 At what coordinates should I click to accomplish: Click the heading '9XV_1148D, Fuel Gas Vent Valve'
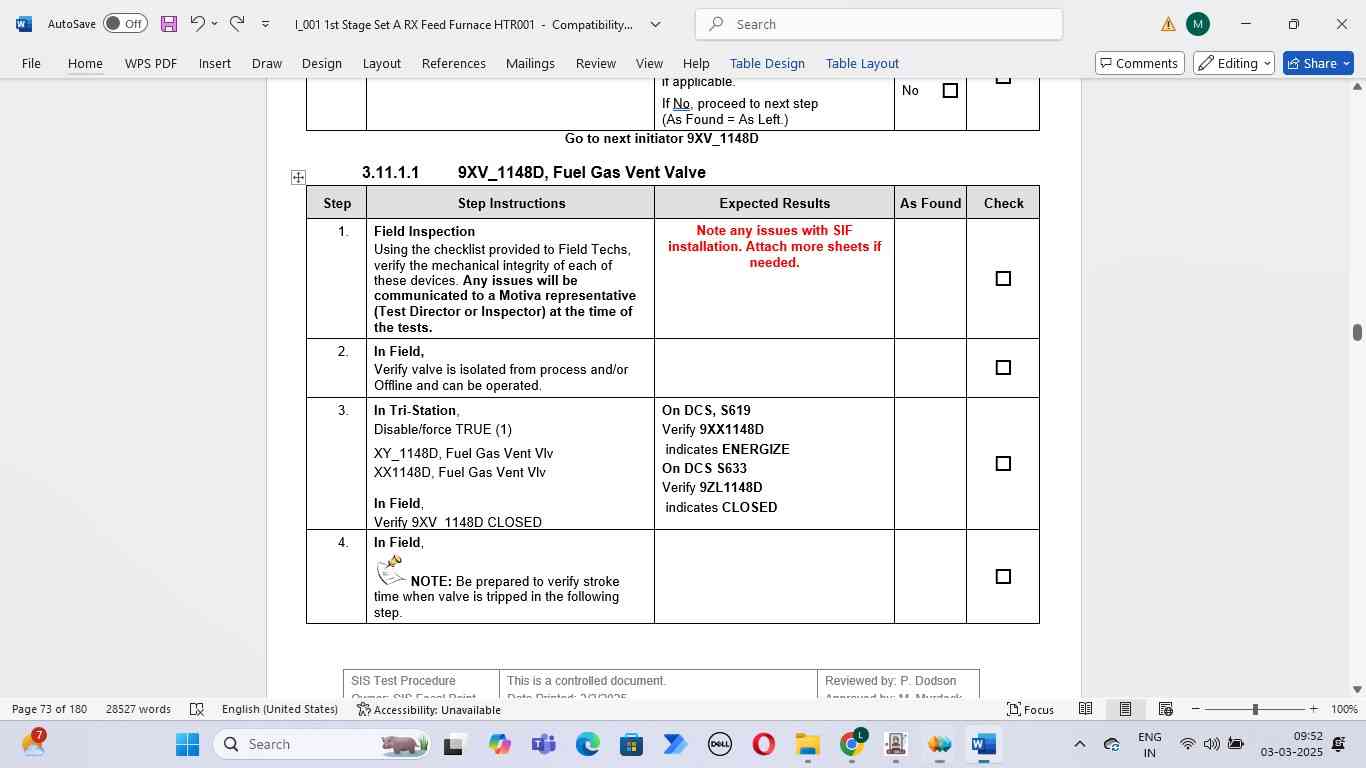582,173
